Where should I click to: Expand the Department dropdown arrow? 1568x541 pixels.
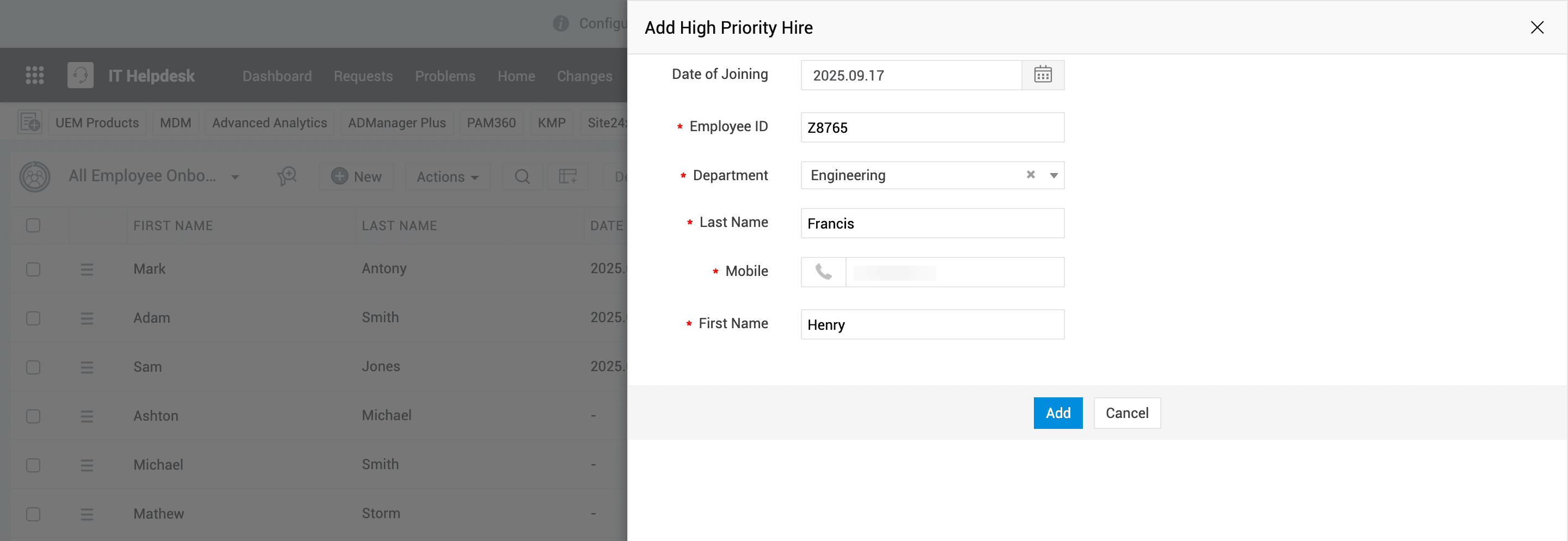pyautogui.click(x=1053, y=175)
